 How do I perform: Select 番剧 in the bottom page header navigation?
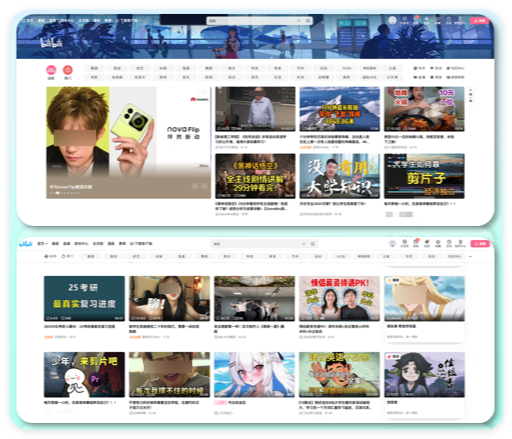click(x=55, y=244)
